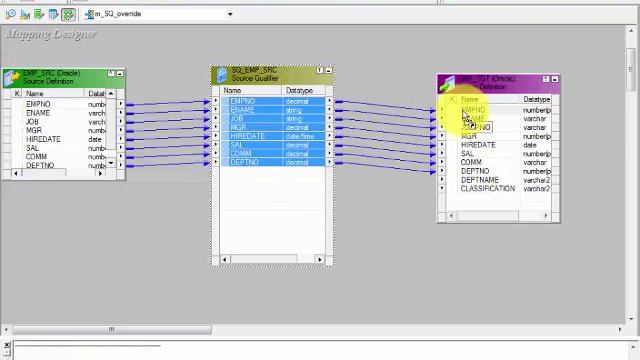Click Datatype column header in target definition
640x360 pixels.
(x=536, y=99)
